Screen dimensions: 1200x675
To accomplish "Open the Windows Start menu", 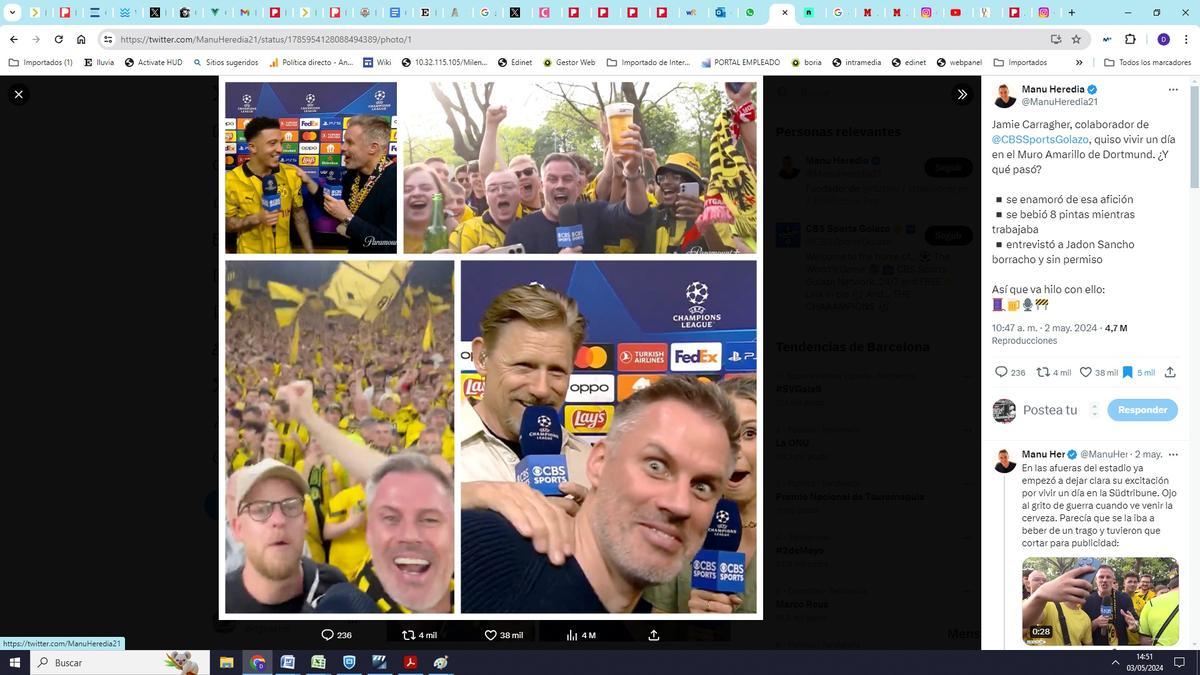I will coord(15,662).
